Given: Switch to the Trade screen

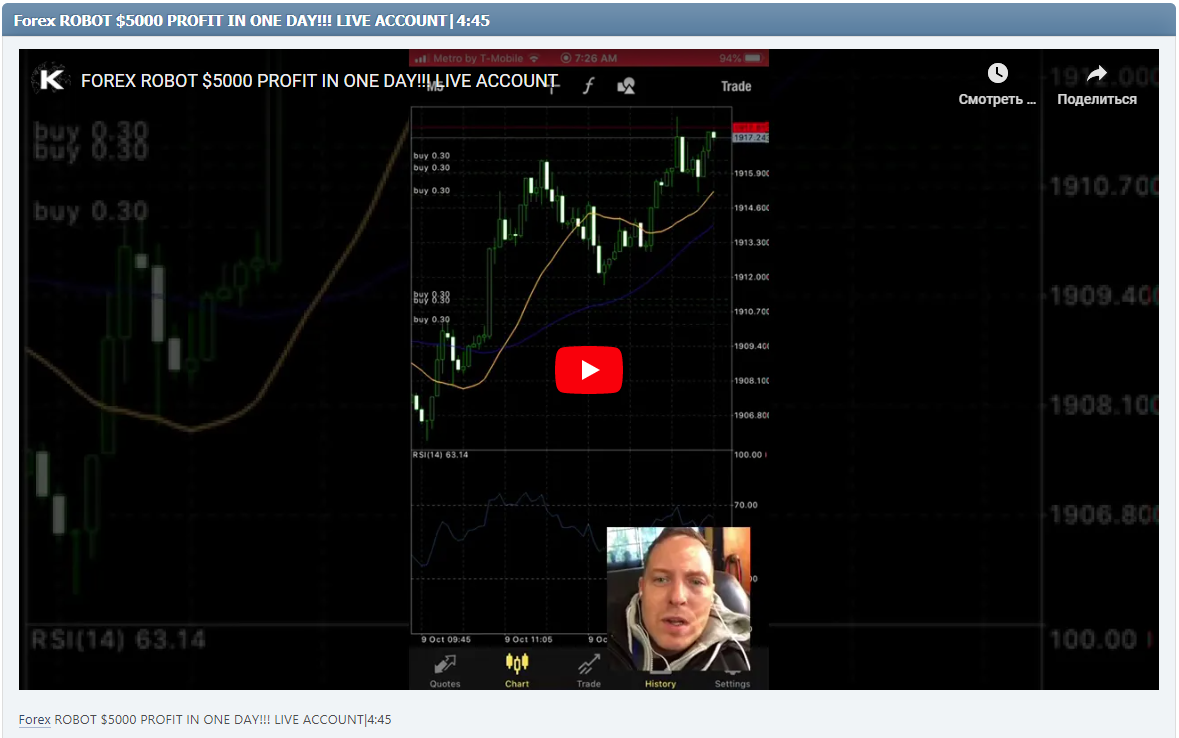Looking at the screenshot, I should (736, 86).
